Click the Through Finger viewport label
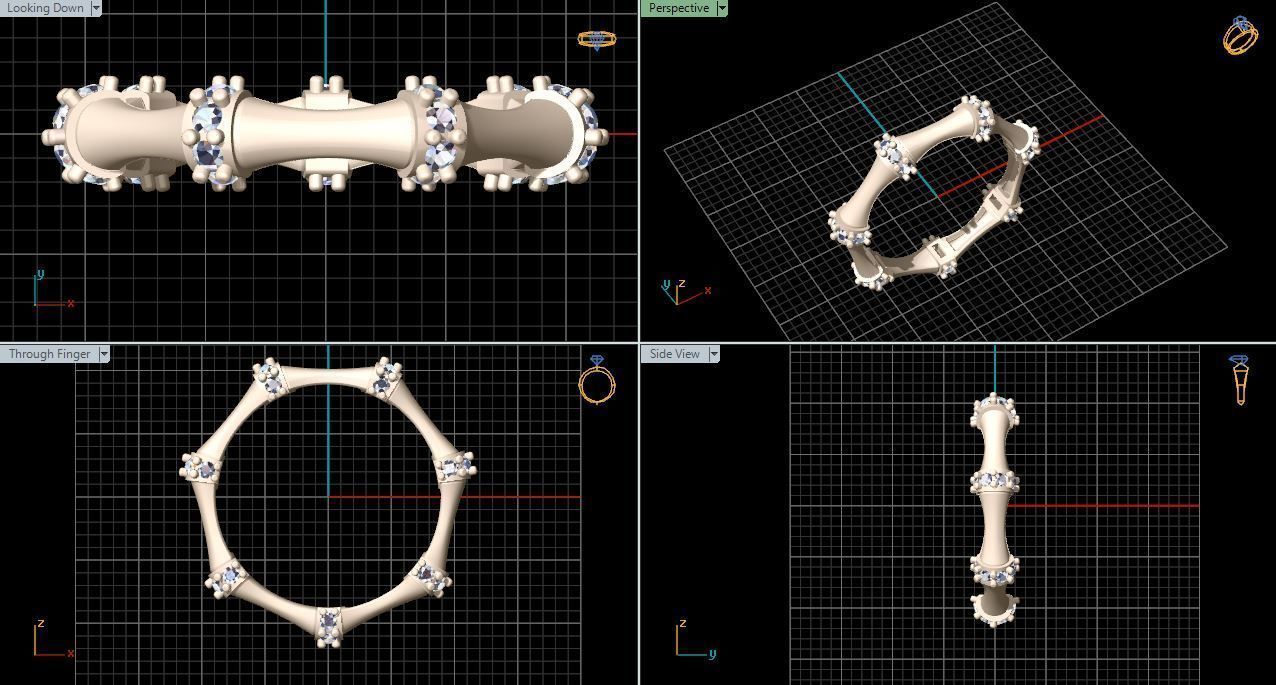This screenshot has width=1276, height=685. [49, 354]
